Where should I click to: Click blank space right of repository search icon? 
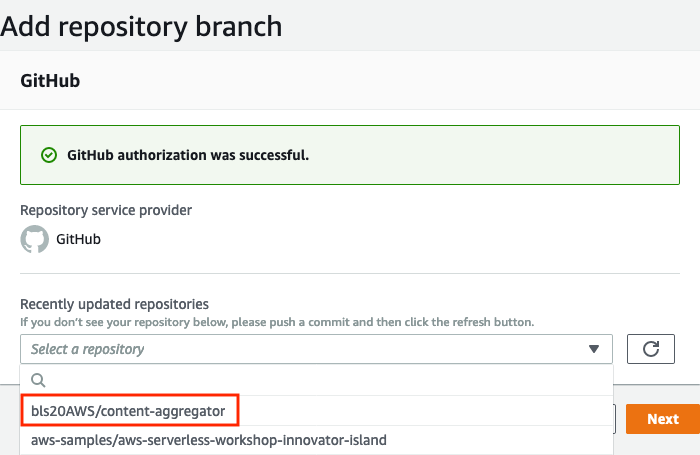pos(328,380)
